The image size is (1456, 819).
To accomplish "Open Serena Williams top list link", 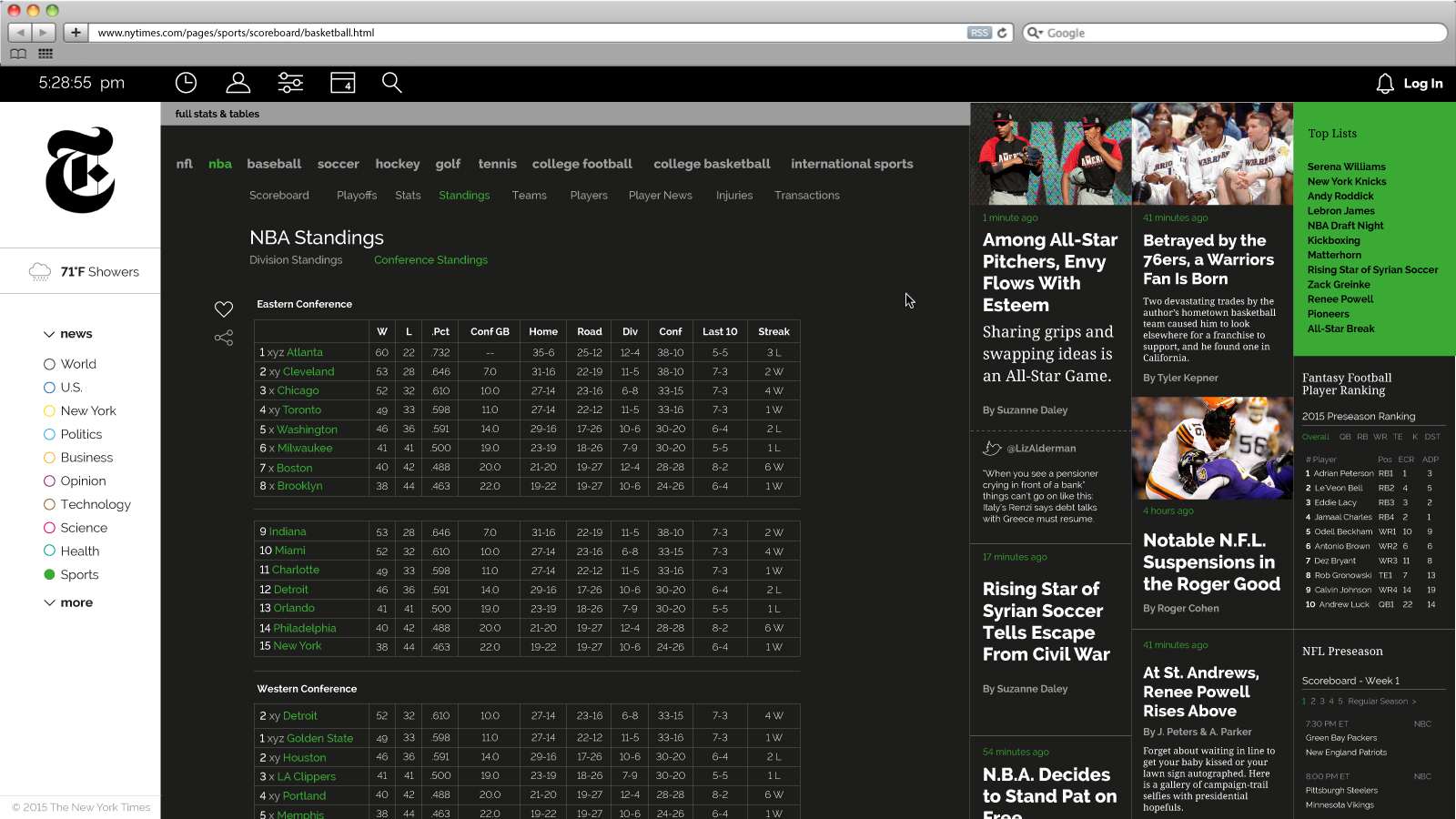I will (x=1347, y=167).
